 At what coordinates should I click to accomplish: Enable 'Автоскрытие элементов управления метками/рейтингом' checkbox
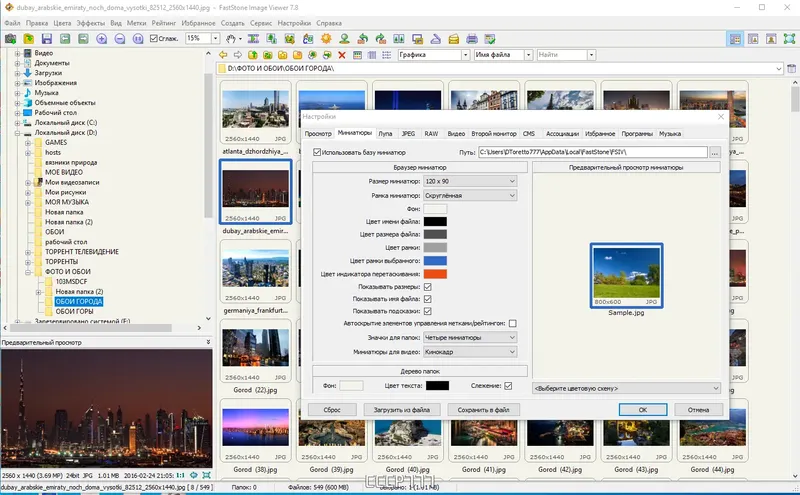click(512, 324)
